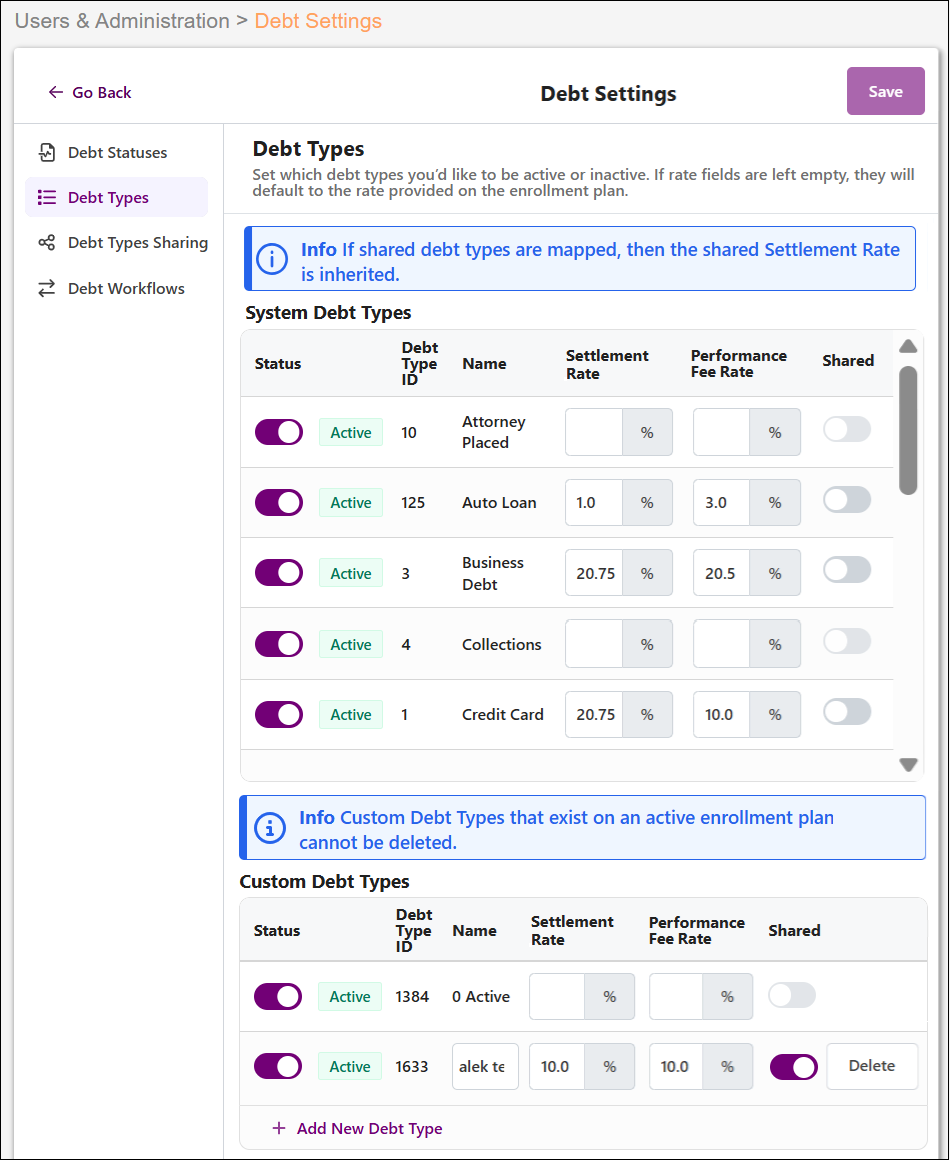The width and height of the screenshot is (950, 1160).
Task: Click Attorney Placed Performance Fee Rate field
Action: [721, 432]
